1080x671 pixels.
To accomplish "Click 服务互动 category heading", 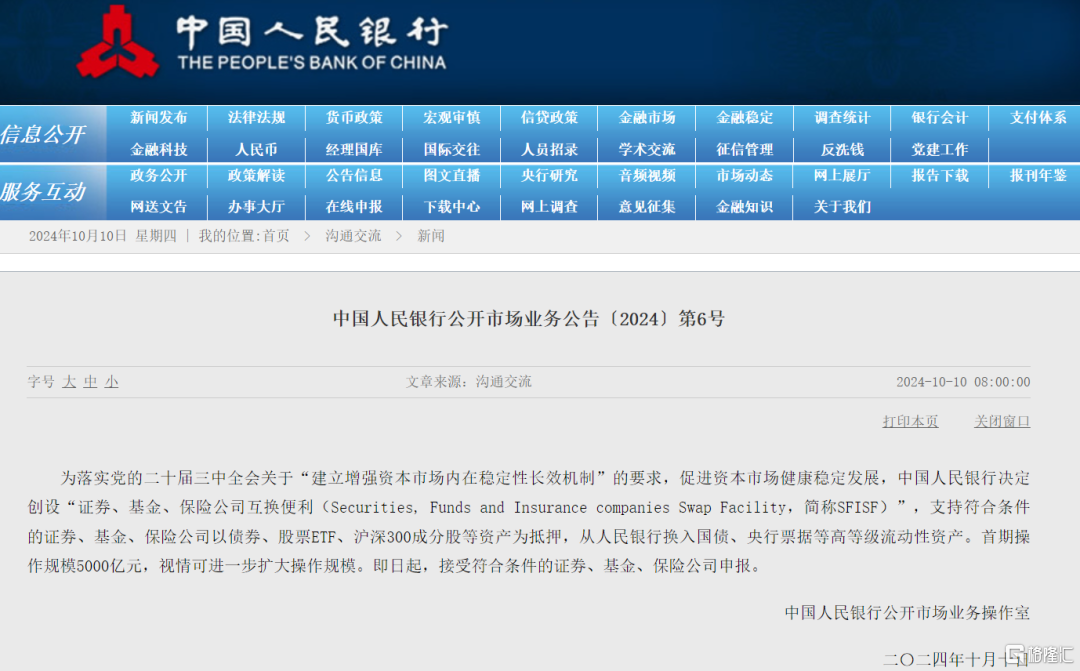I will point(43,192).
